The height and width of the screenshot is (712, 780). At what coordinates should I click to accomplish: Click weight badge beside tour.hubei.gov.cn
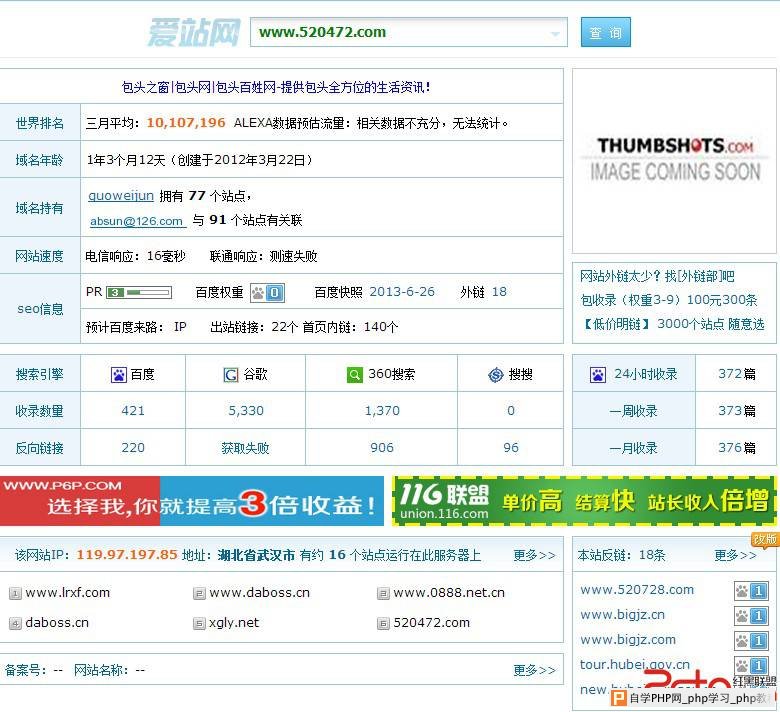point(752,665)
